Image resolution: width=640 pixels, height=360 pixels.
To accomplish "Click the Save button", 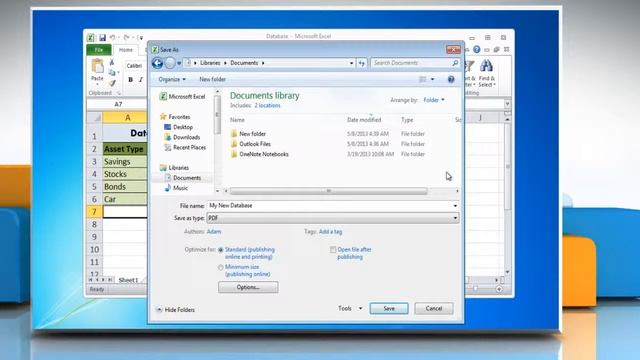I will click(x=389, y=309).
